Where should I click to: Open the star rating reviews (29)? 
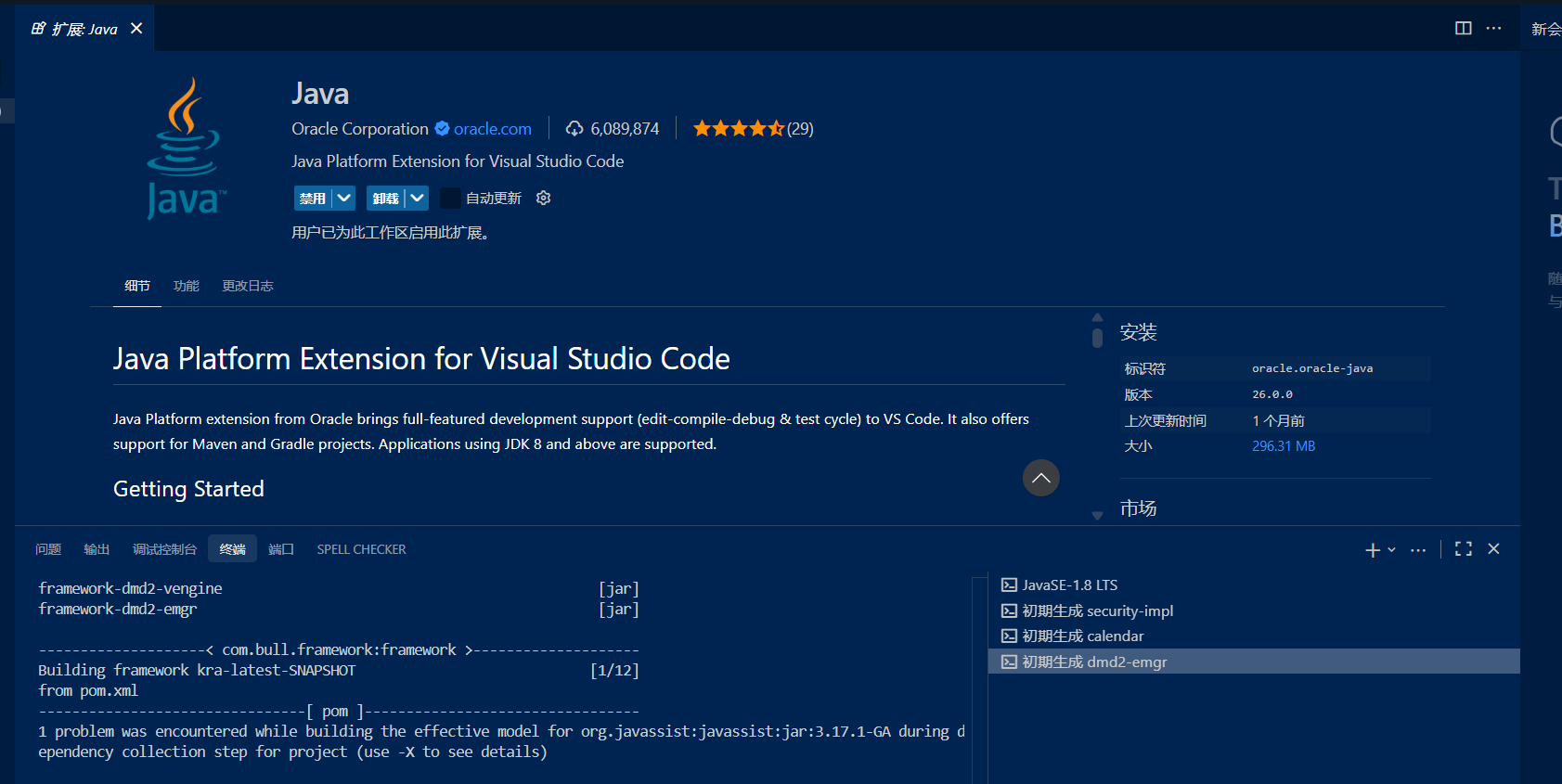point(753,129)
